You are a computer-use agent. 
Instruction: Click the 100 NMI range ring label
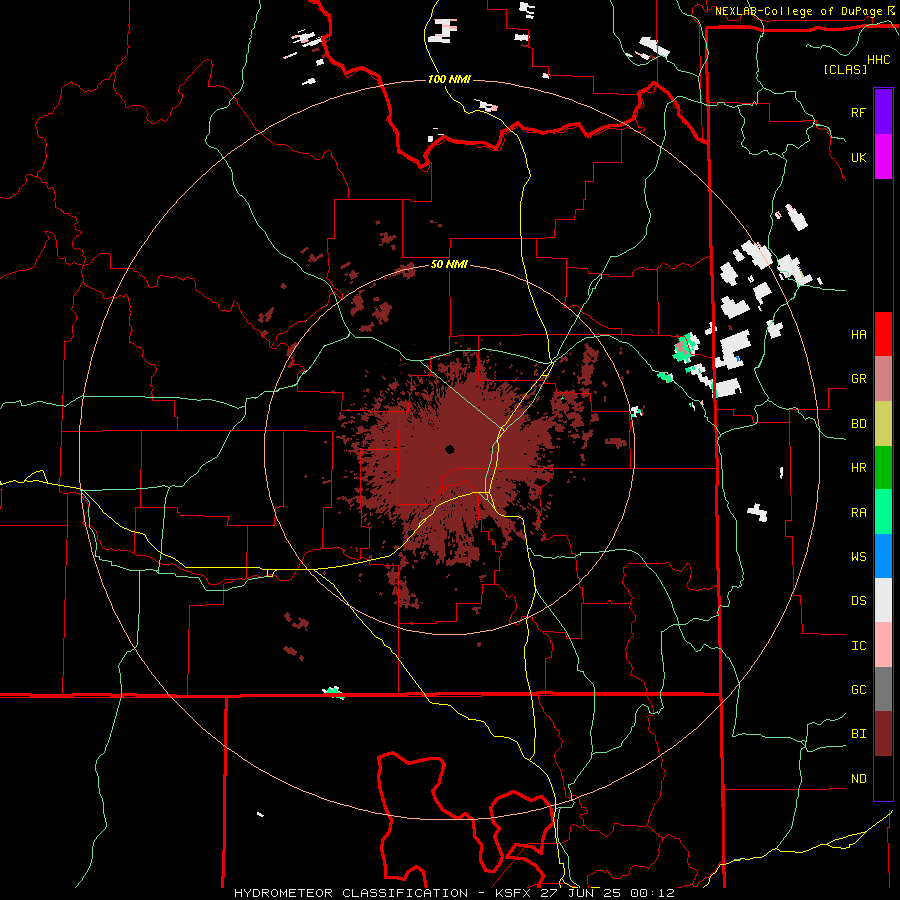449,79
